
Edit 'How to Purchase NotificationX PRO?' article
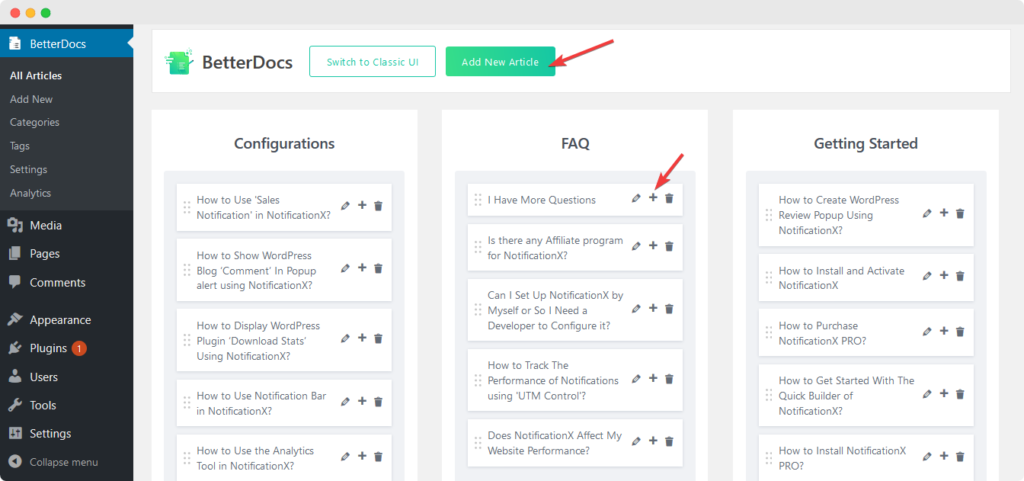point(927,331)
